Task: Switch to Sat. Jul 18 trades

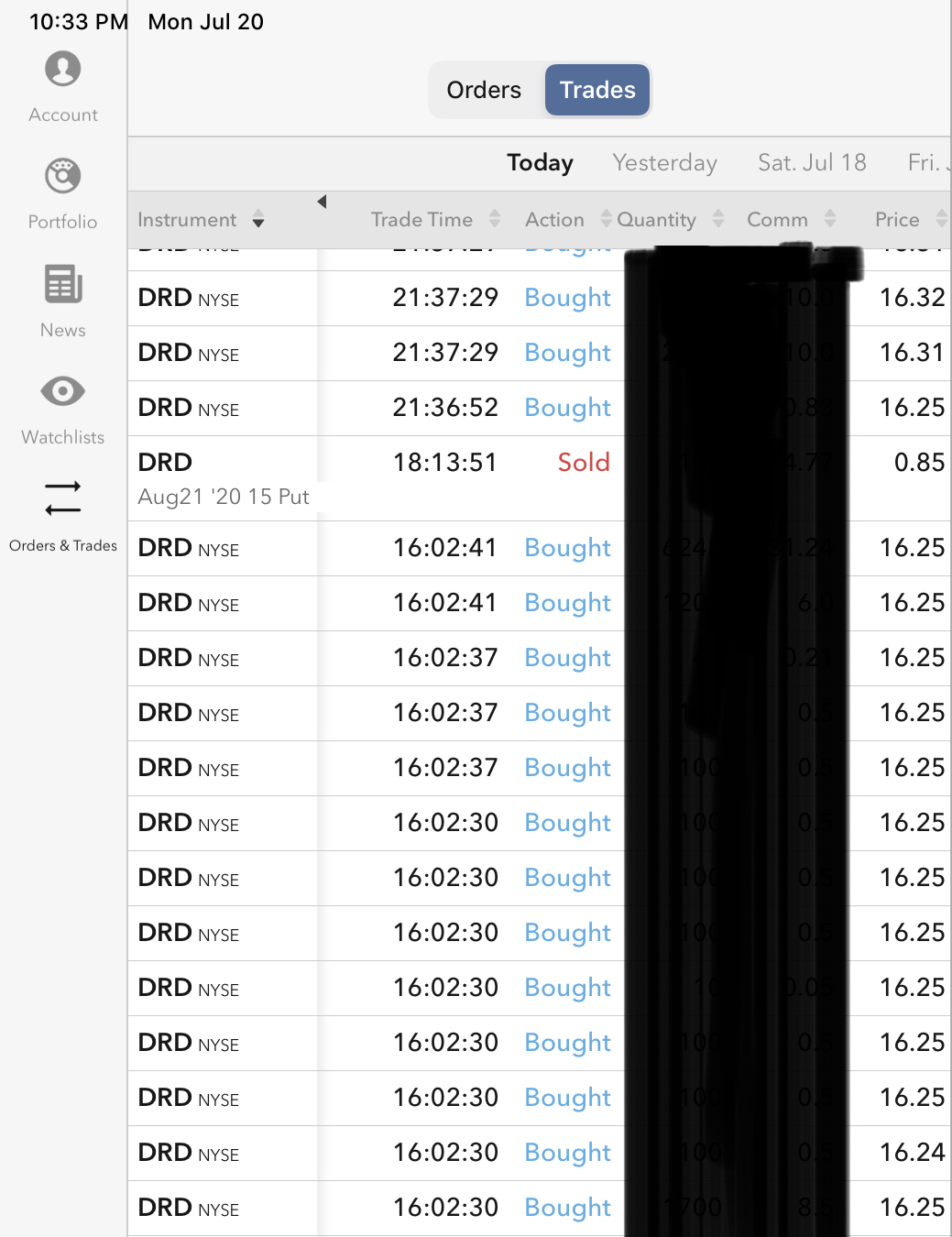Action: point(812,163)
